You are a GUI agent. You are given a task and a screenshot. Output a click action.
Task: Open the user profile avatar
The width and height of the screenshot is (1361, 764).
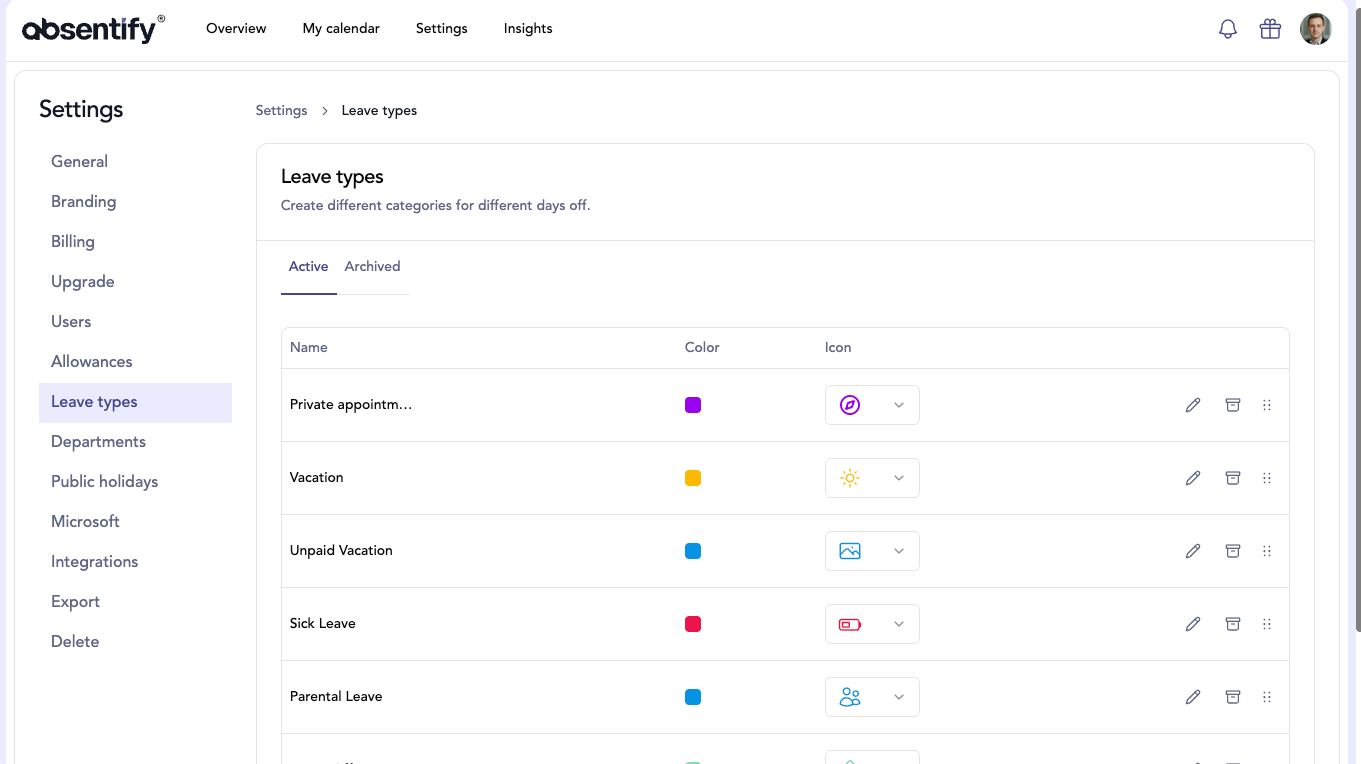pos(1316,29)
